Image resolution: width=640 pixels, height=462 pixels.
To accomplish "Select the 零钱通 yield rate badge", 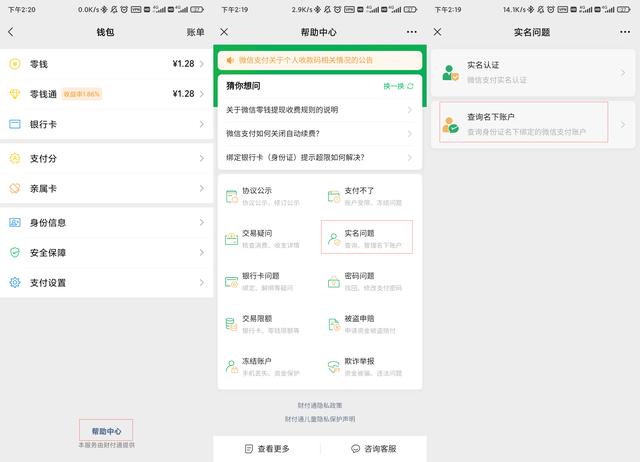I will pyautogui.click(x=82, y=94).
